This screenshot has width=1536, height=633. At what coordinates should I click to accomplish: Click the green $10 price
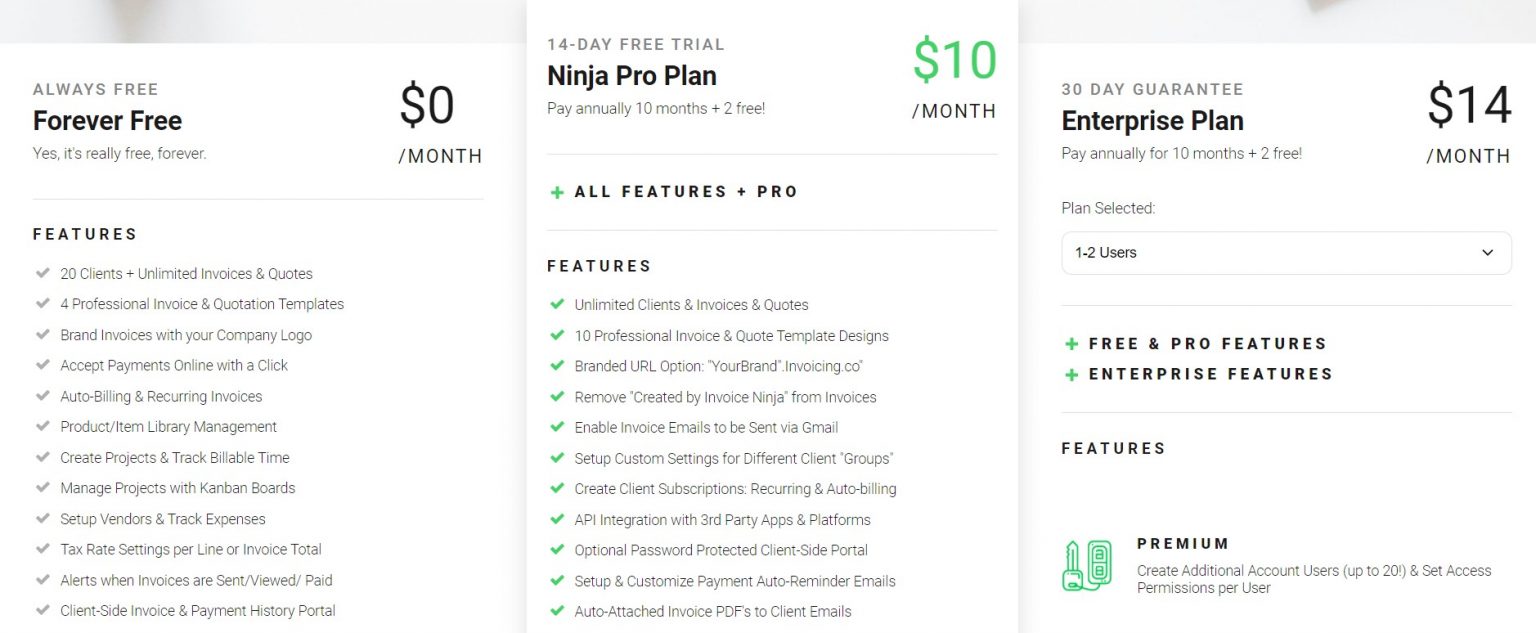pos(955,61)
